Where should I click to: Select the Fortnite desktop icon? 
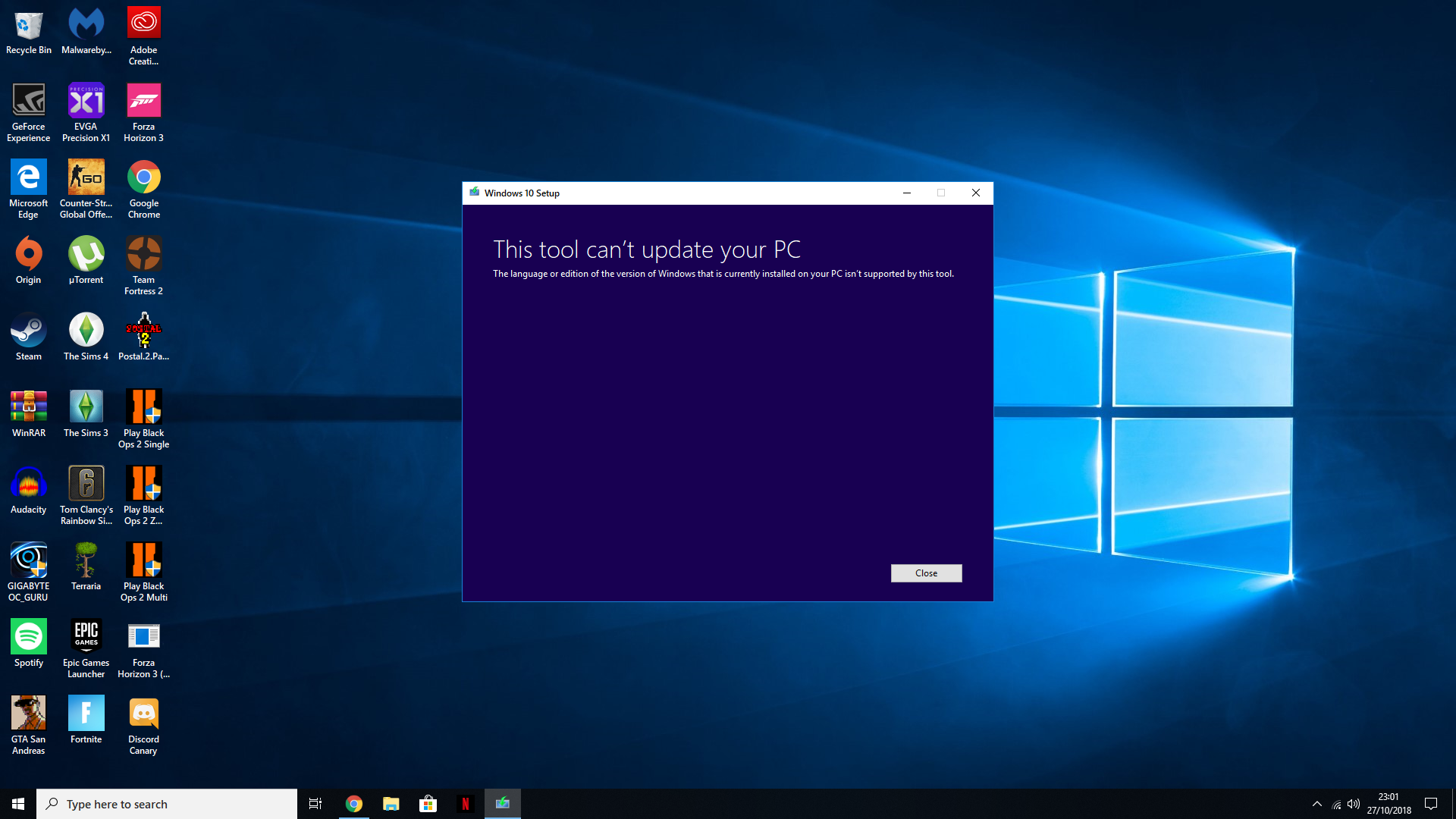pyautogui.click(x=86, y=720)
